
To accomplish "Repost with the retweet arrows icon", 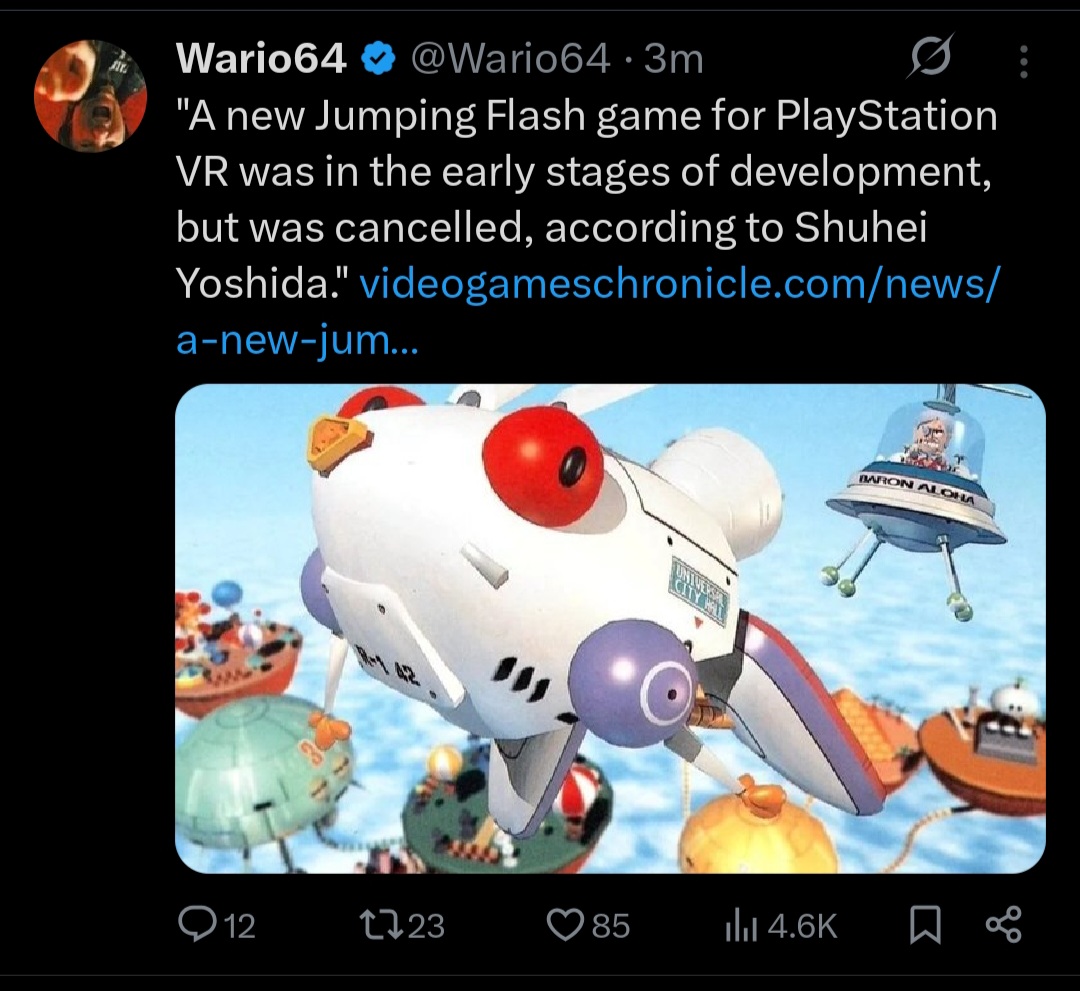I will coord(382,925).
